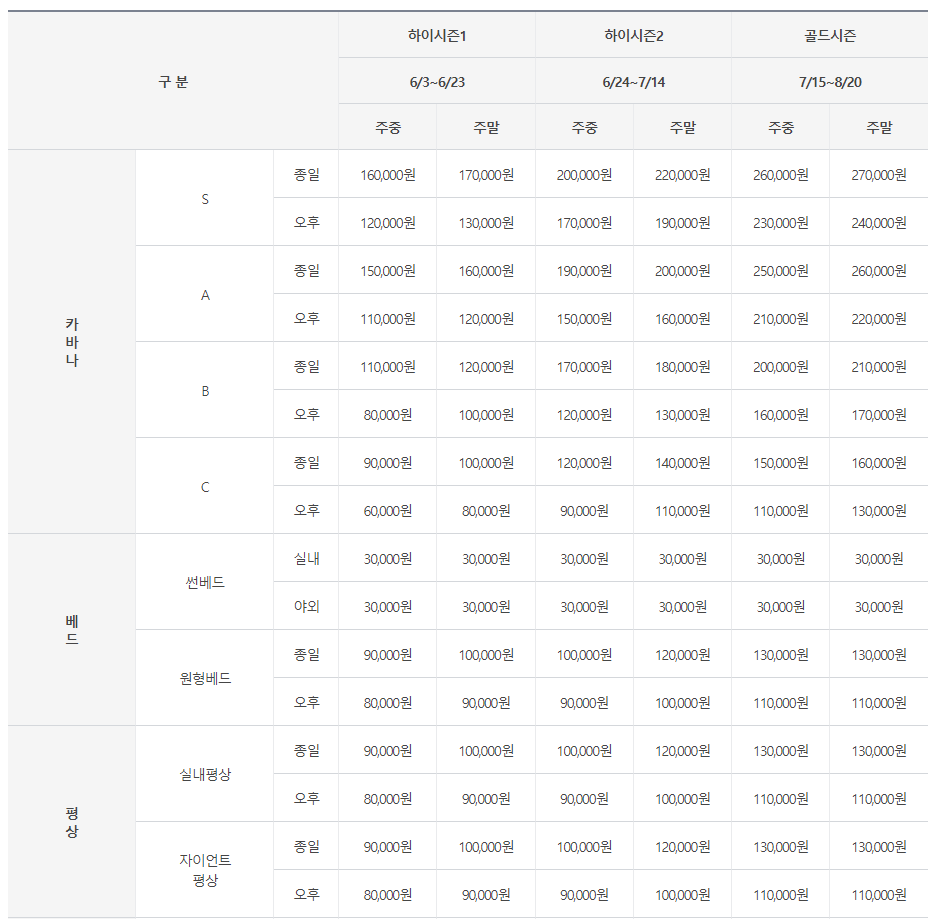Viewport: 939px width, 919px height.
Task: Select 원형베드 오후 하이시즌1 주중 price 80,000원
Action: point(387,703)
